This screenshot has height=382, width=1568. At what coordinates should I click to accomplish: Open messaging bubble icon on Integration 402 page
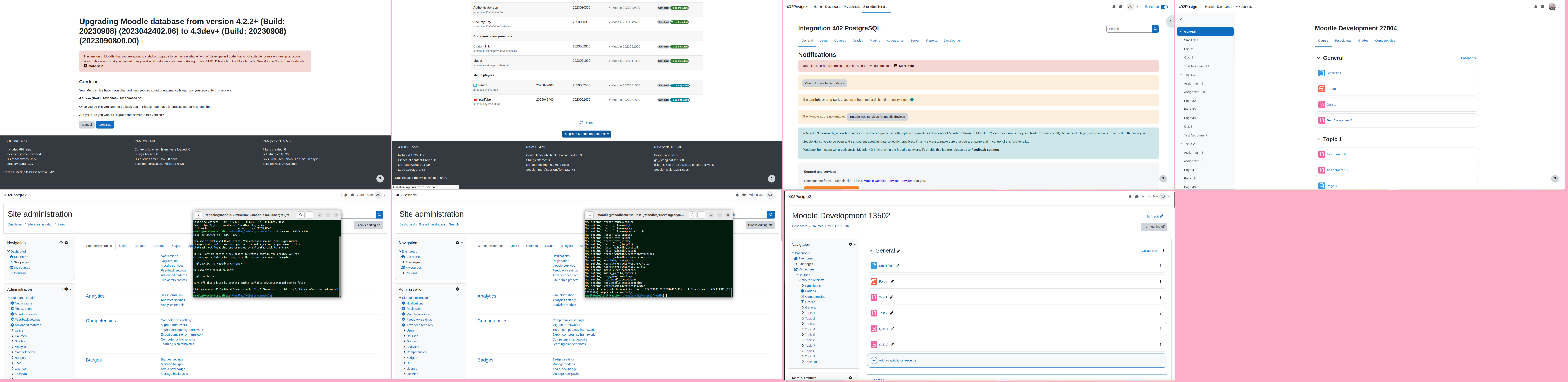pyautogui.click(x=1121, y=7)
